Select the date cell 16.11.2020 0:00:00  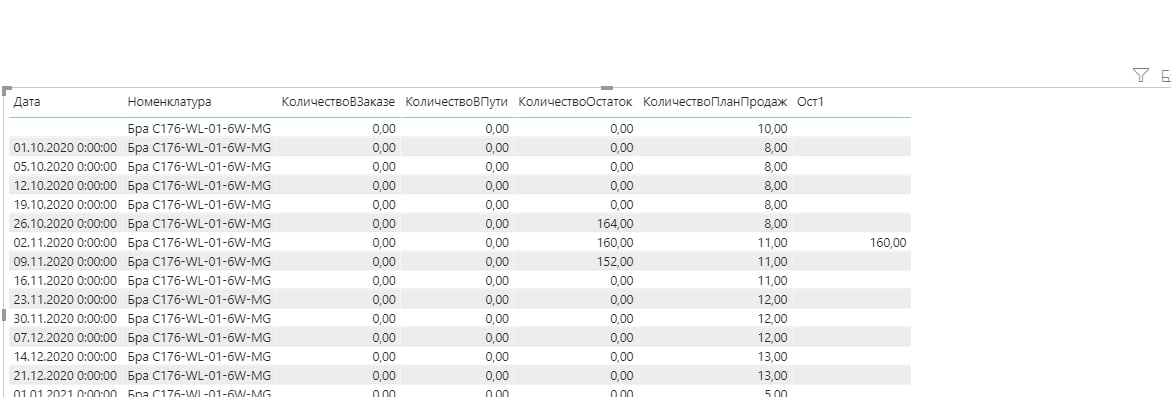(66, 281)
